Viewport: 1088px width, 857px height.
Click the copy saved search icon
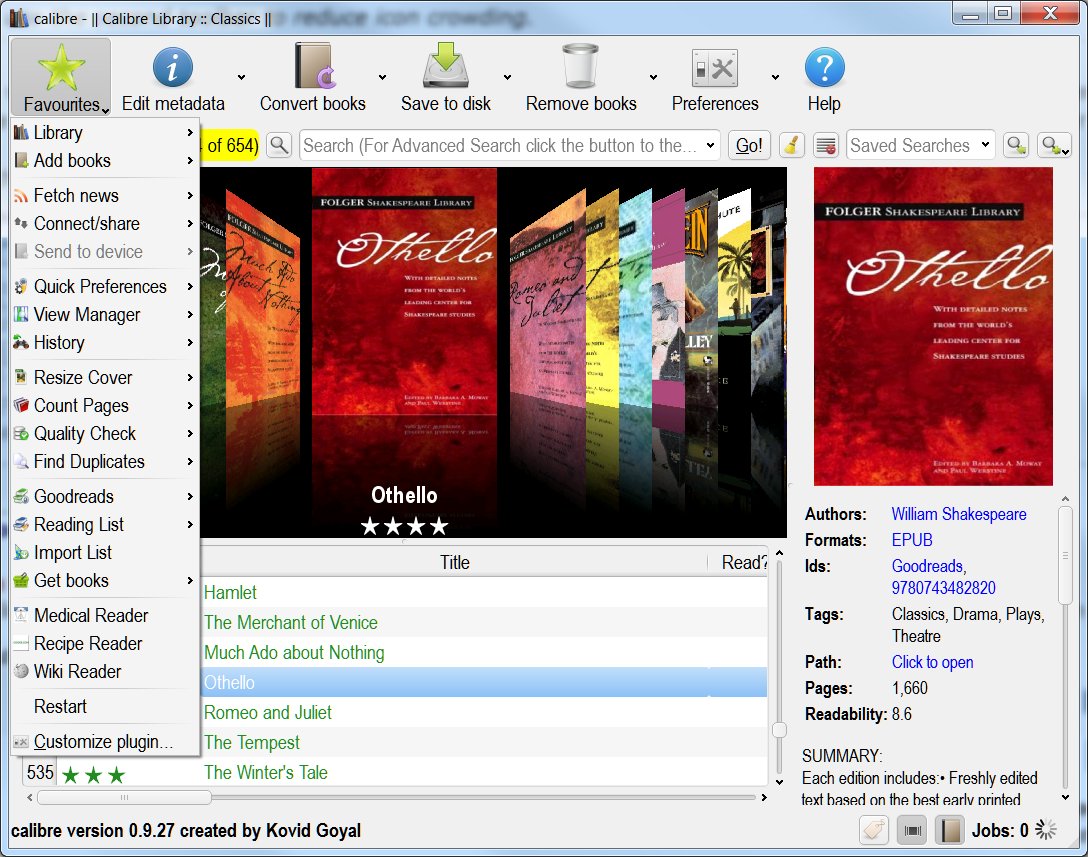click(x=1017, y=145)
